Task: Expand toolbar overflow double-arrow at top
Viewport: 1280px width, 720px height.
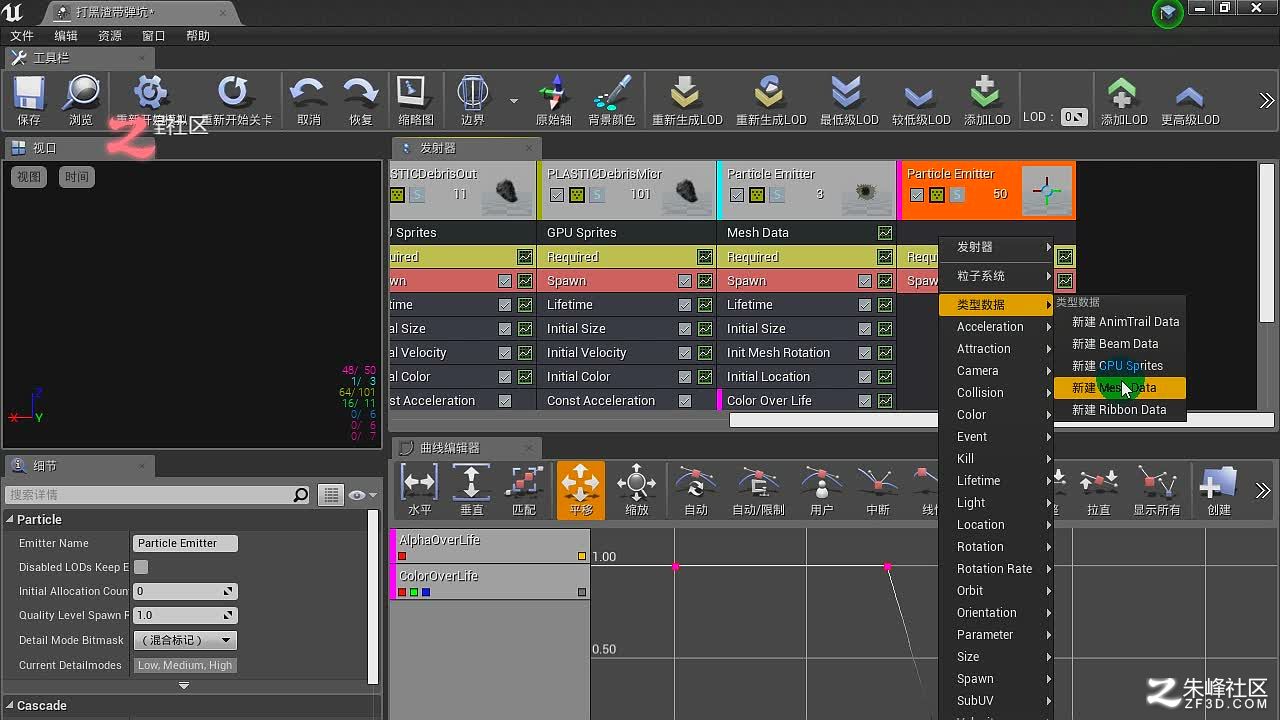Action: (1266, 100)
